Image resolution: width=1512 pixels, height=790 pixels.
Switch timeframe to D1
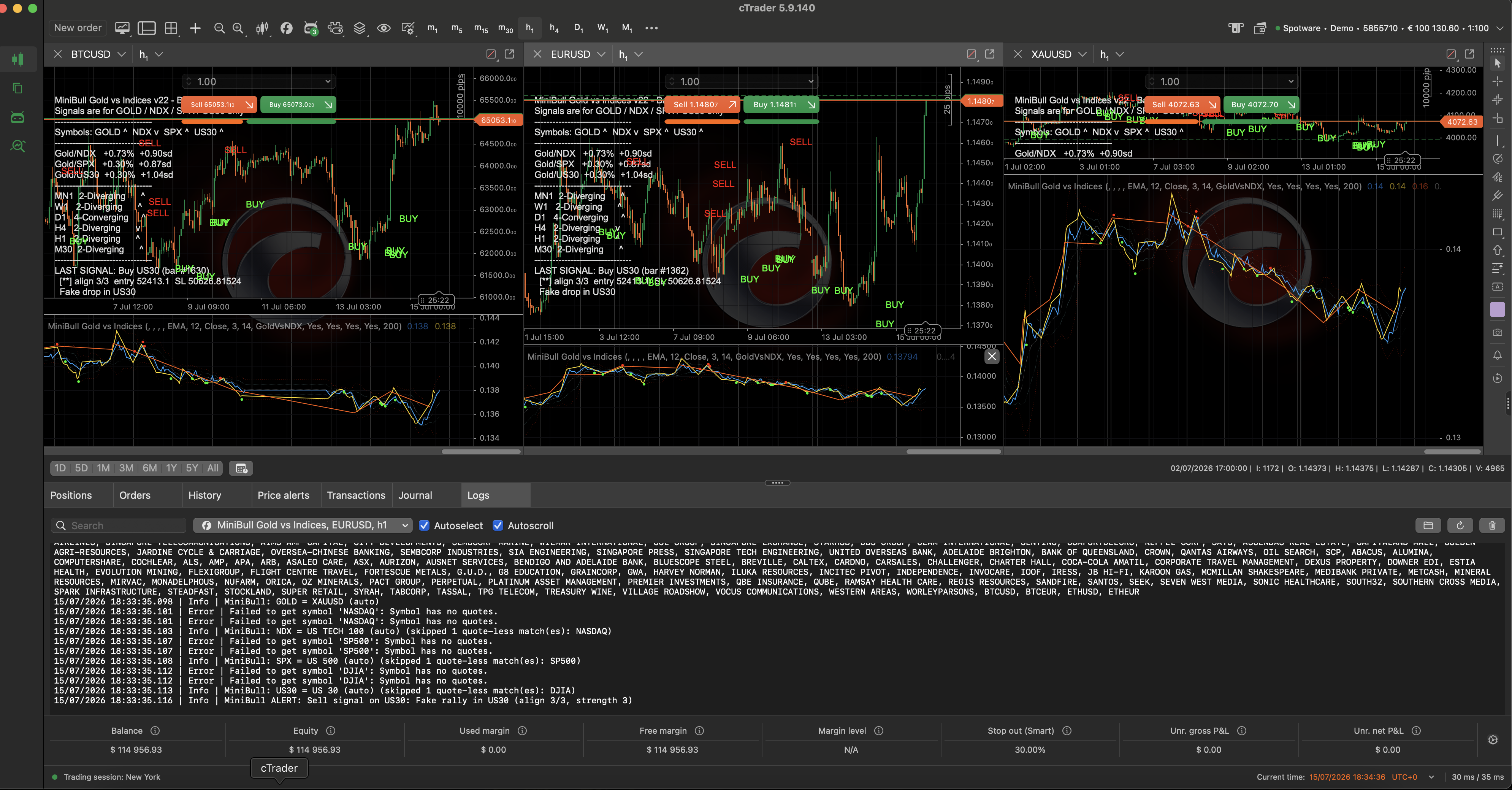pos(579,28)
